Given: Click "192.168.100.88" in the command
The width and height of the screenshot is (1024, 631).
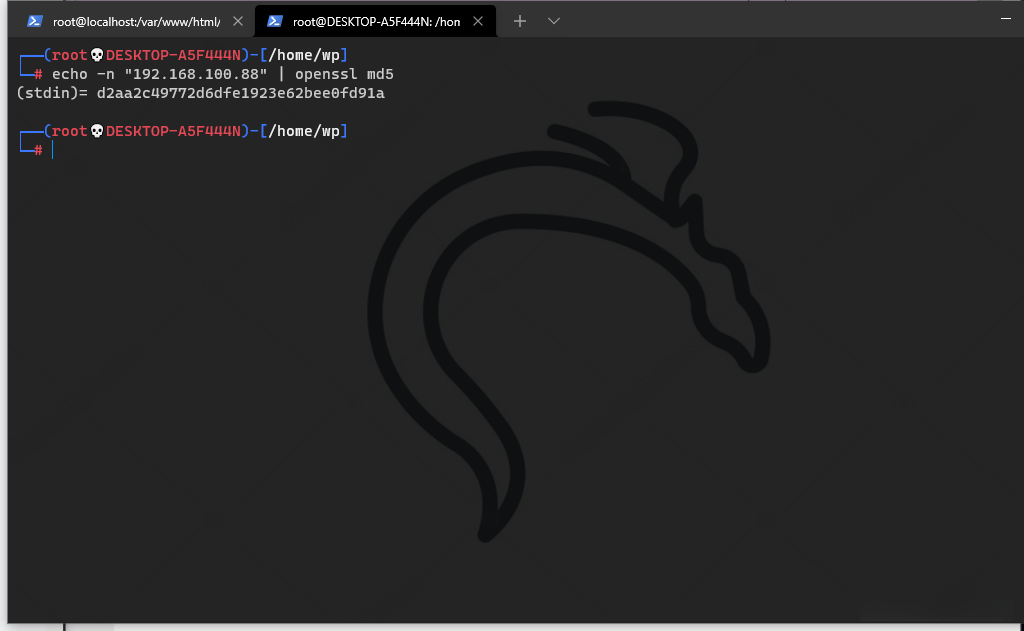Looking at the screenshot, I should coord(196,74).
